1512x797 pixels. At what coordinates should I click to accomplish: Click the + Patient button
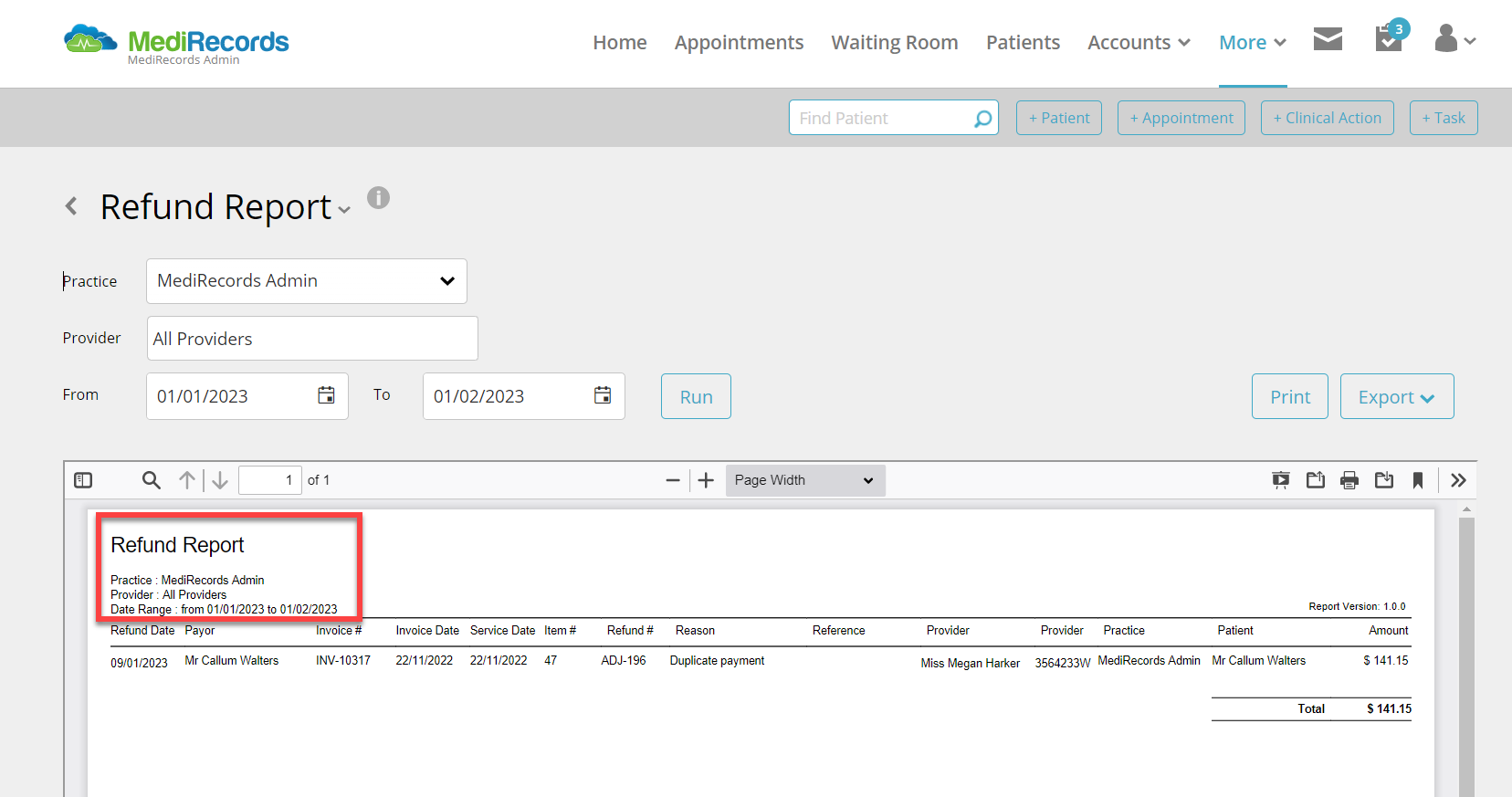pos(1059,118)
